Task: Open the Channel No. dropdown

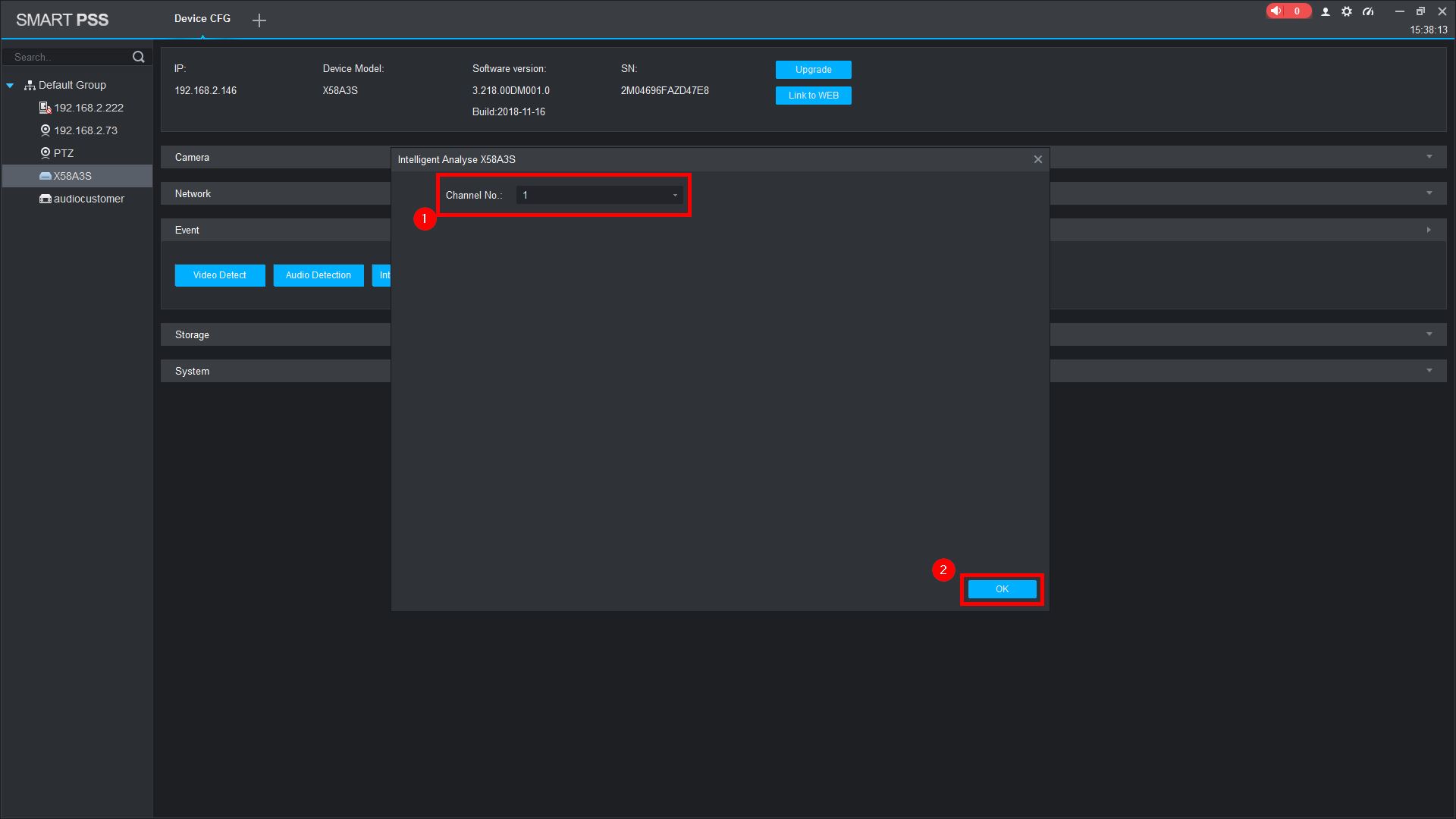Action: click(x=599, y=196)
